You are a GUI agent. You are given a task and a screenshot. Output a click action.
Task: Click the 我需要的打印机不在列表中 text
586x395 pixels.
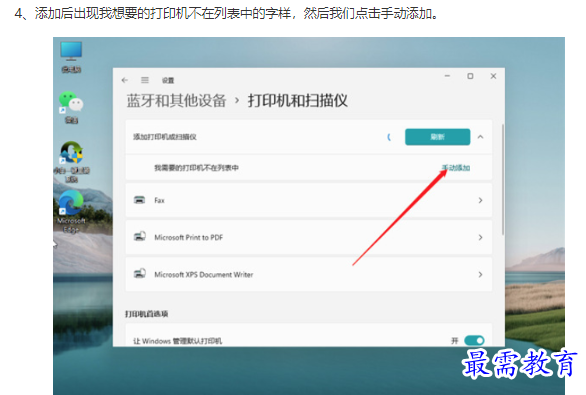197,168
